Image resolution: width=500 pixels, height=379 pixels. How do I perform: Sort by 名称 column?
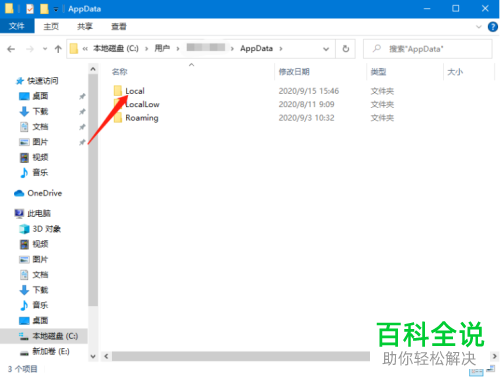click(120, 72)
